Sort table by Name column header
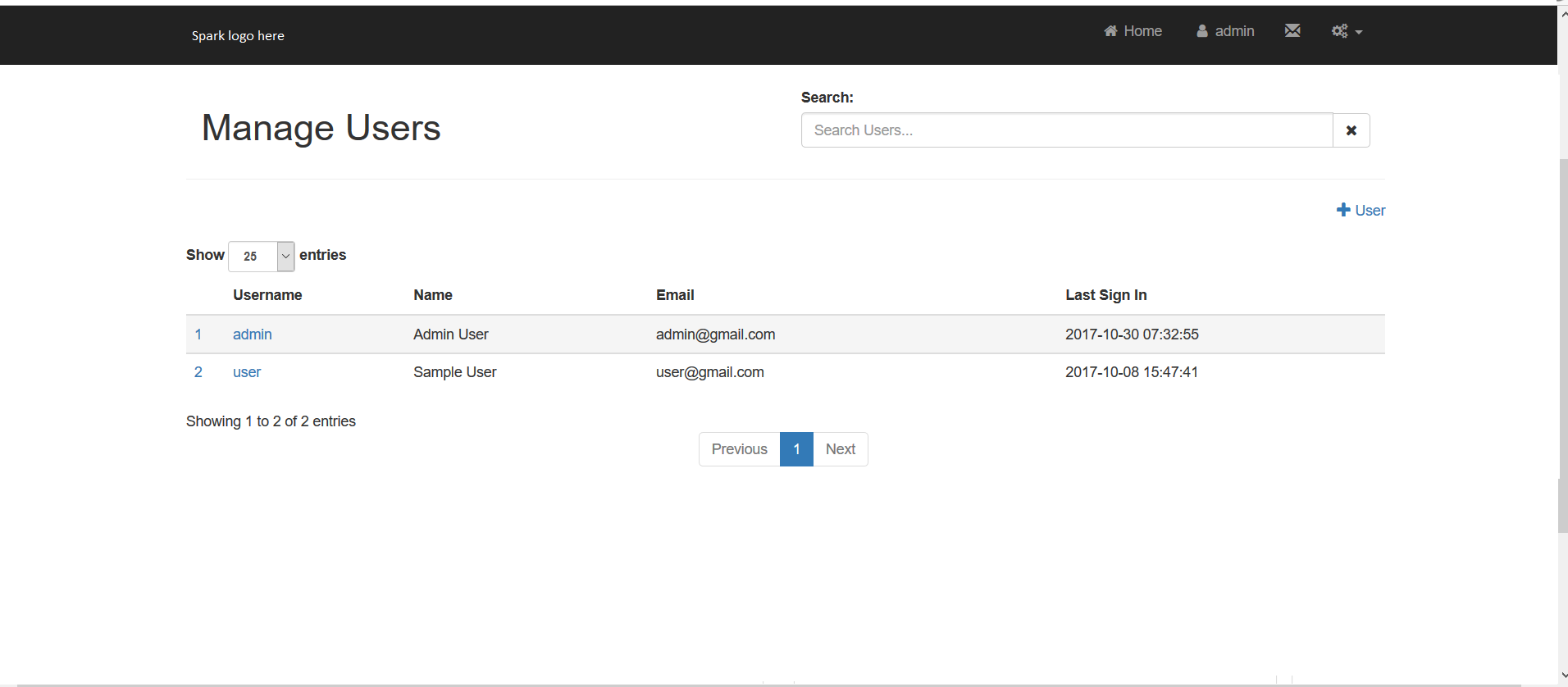Screen dimensions: 1568x687 [433, 295]
